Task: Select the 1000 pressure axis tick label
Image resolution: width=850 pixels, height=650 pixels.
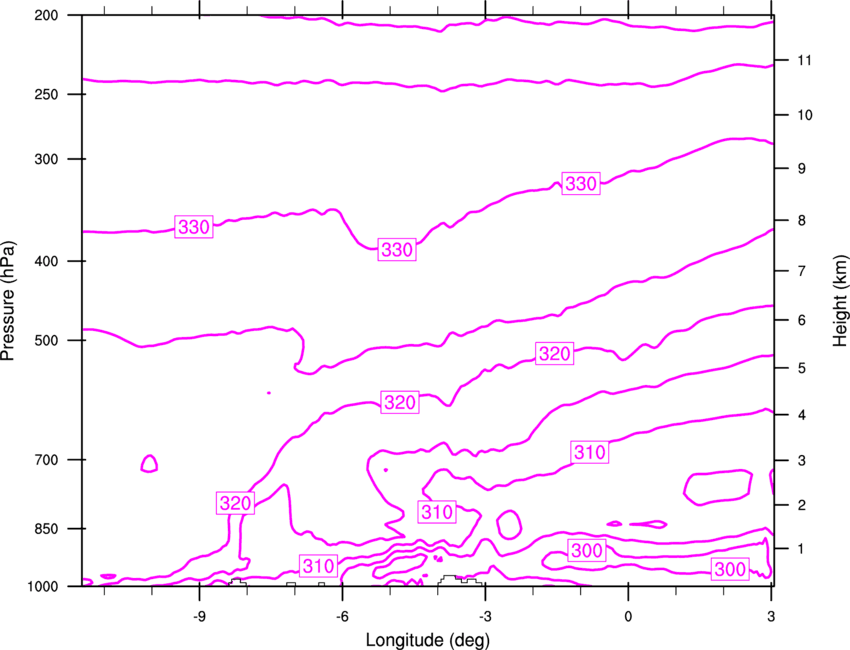Action: (42, 586)
